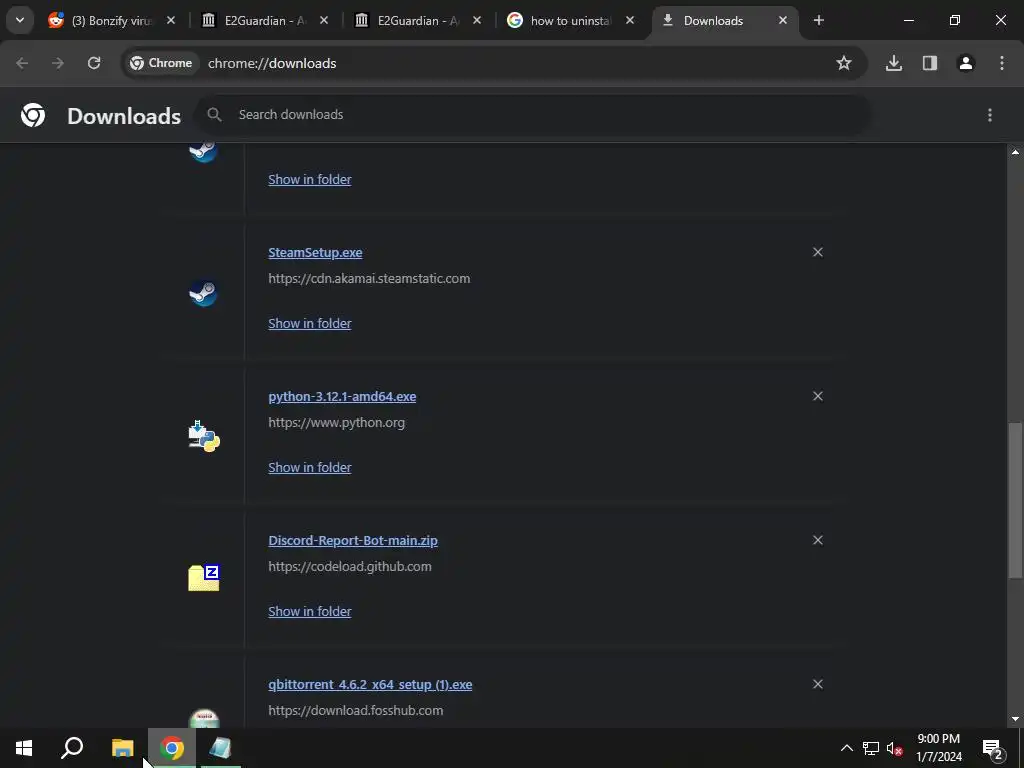Show SteamSetup.exe in folder

point(310,323)
